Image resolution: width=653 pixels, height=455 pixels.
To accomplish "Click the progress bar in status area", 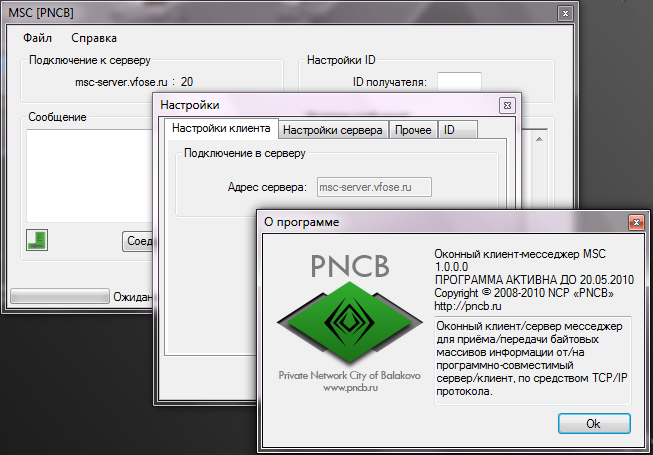I will (x=58, y=296).
